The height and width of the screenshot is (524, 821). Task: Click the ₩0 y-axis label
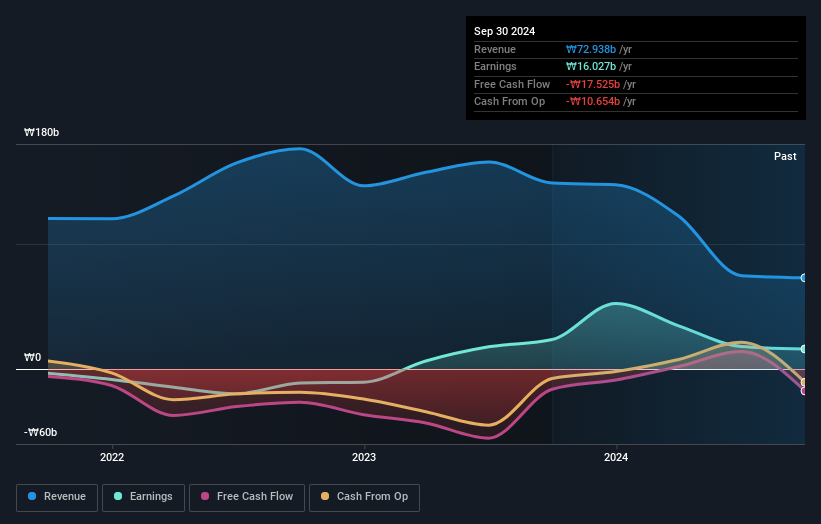tap(32, 358)
